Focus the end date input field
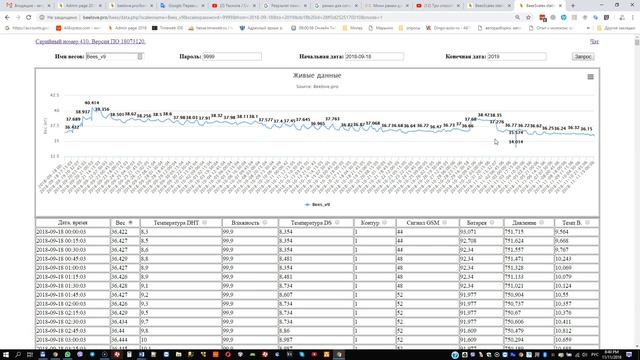This screenshot has height=360, width=640. click(516, 56)
